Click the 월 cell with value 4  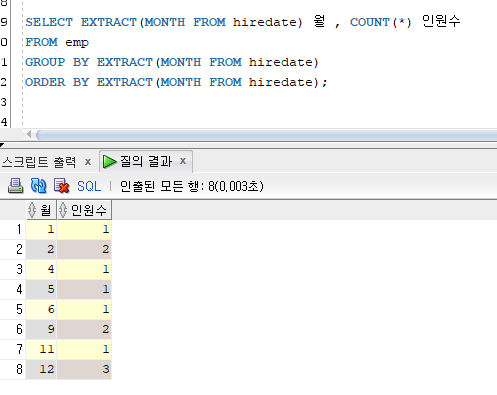(x=41, y=269)
